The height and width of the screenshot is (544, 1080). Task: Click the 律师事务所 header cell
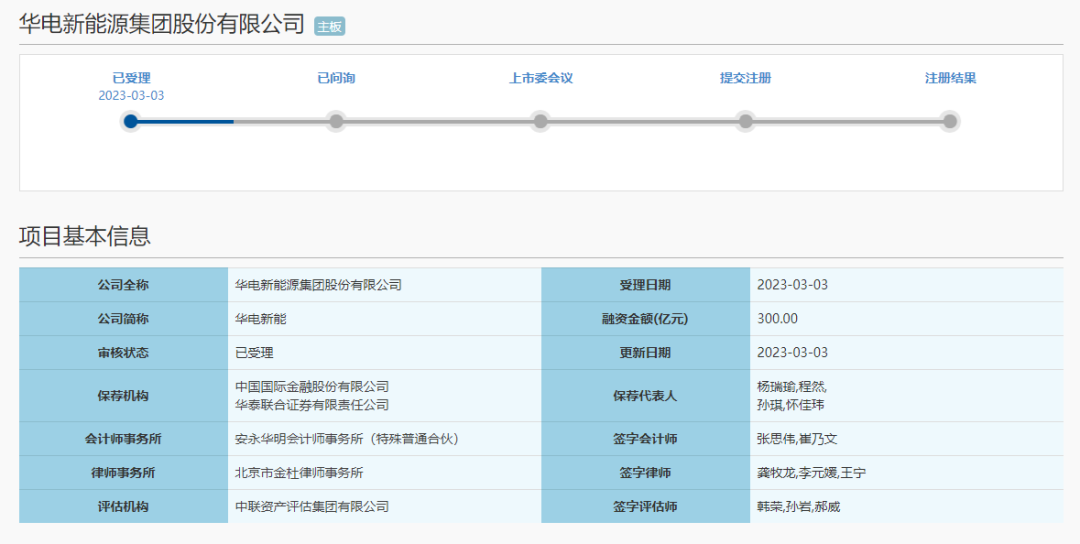(x=123, y=473)
